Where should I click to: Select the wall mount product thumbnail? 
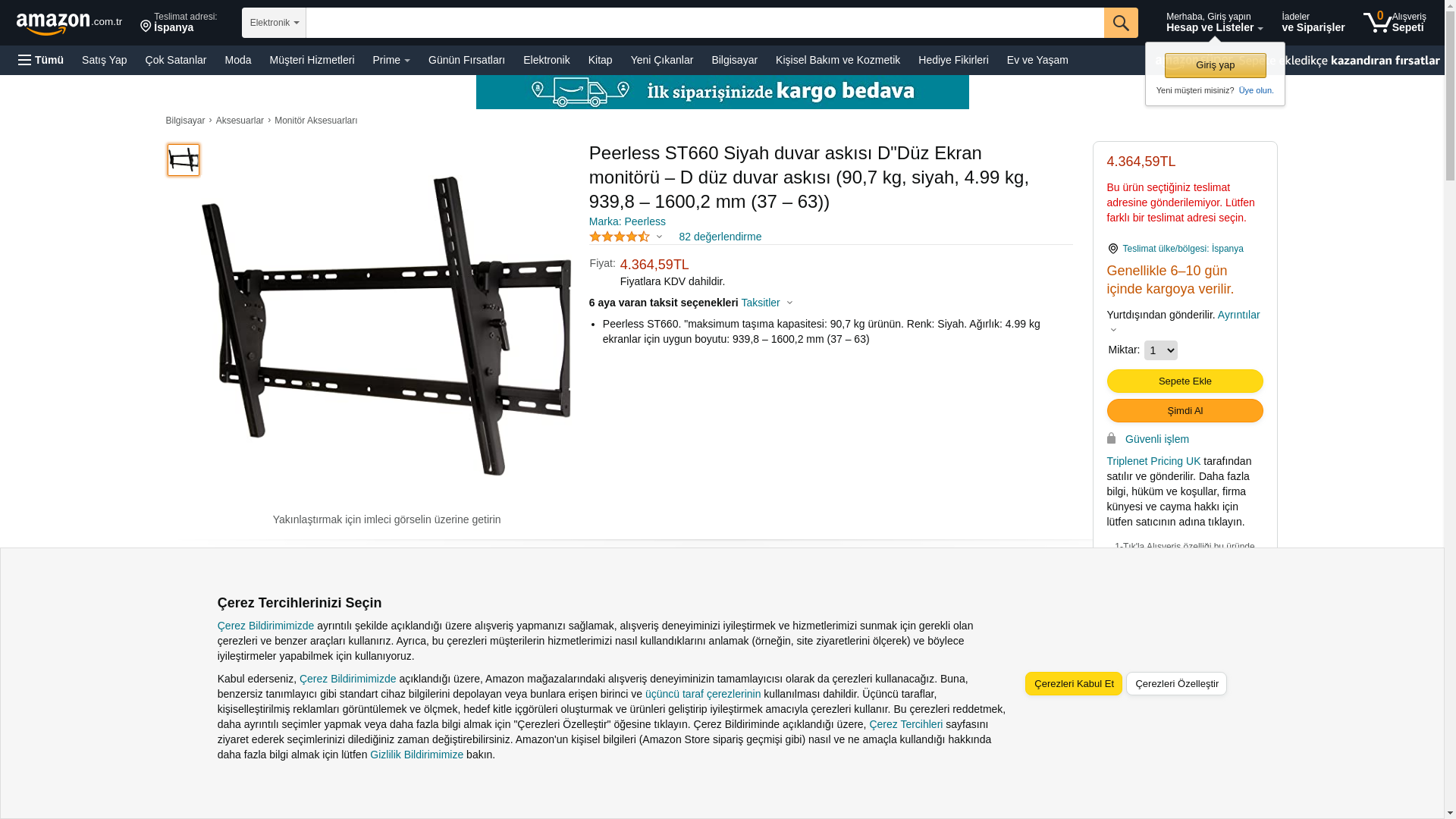click(184, 160)
